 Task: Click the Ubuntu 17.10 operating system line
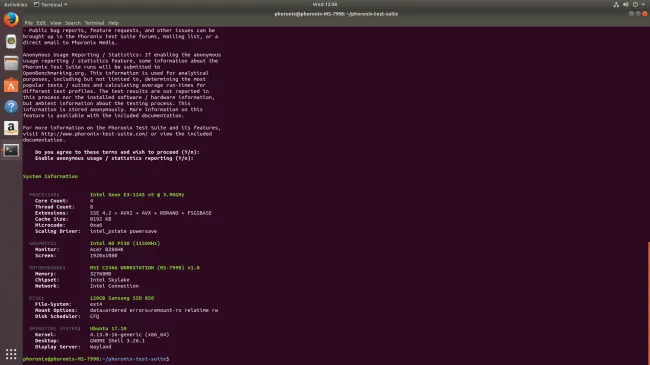point(108,328)
